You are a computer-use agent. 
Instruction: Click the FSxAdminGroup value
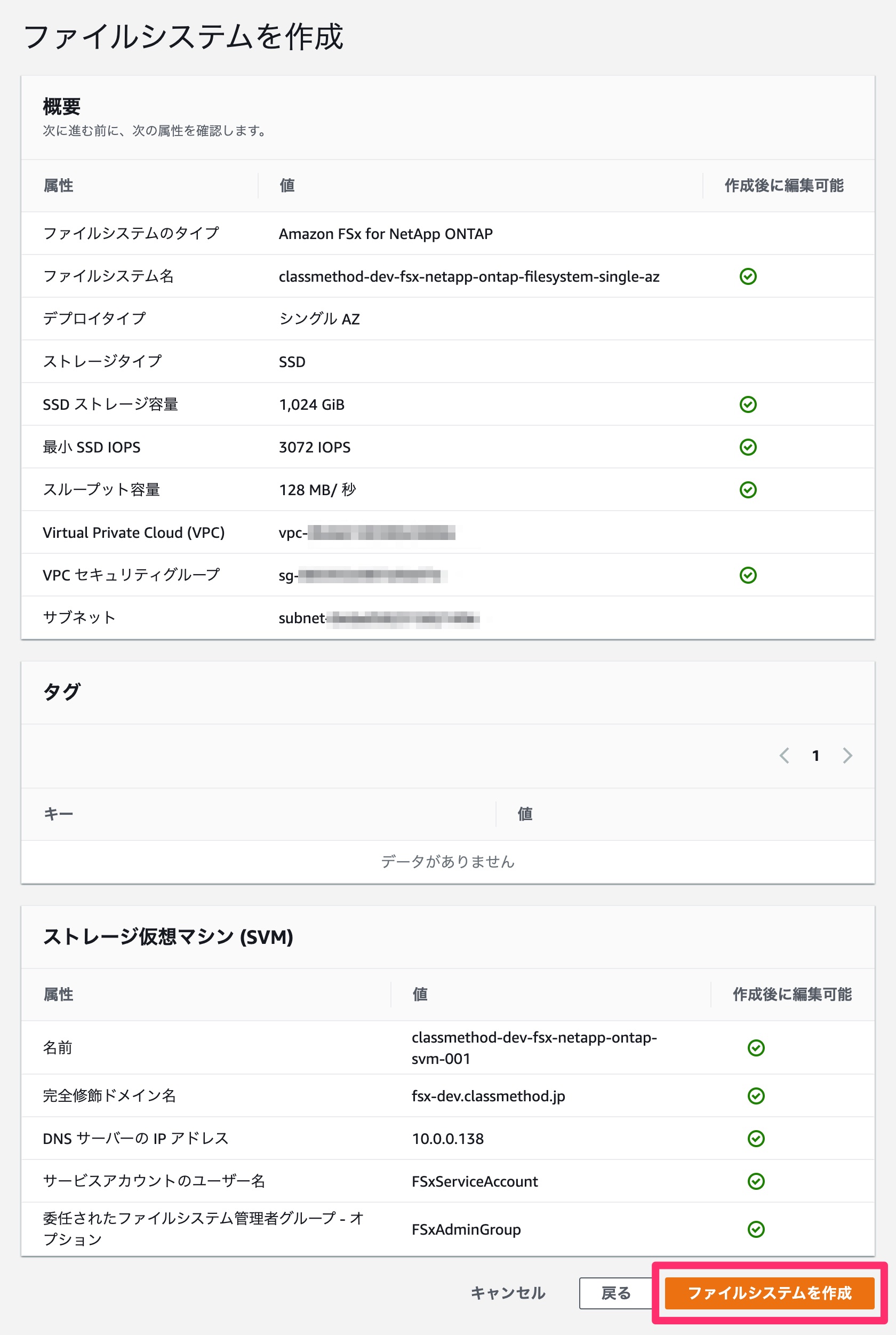[466, 1229]
